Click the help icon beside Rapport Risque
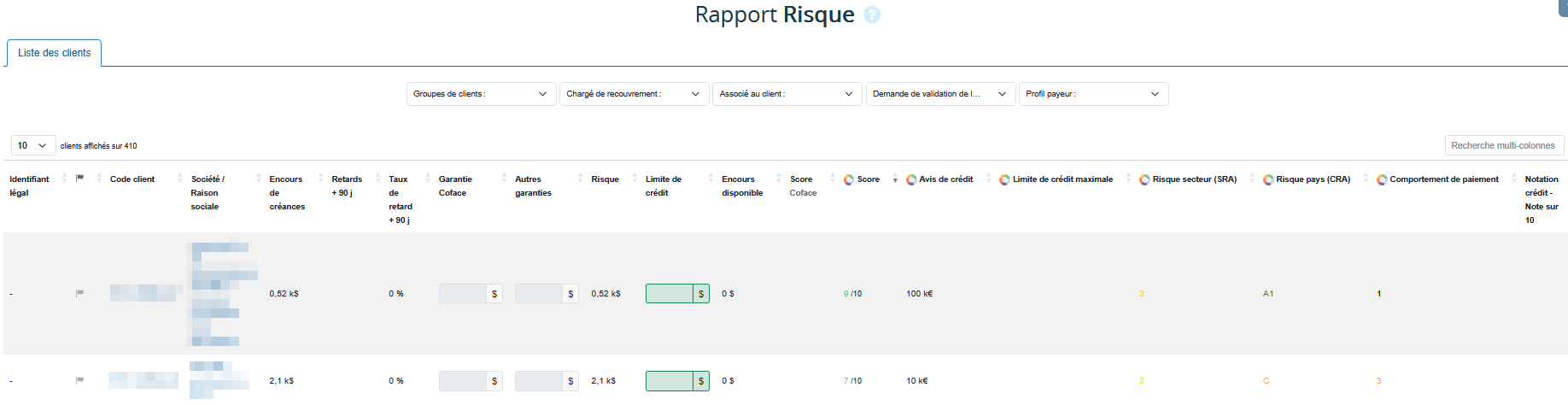Viewport: 1568px width, 405px height. [871, 15]
